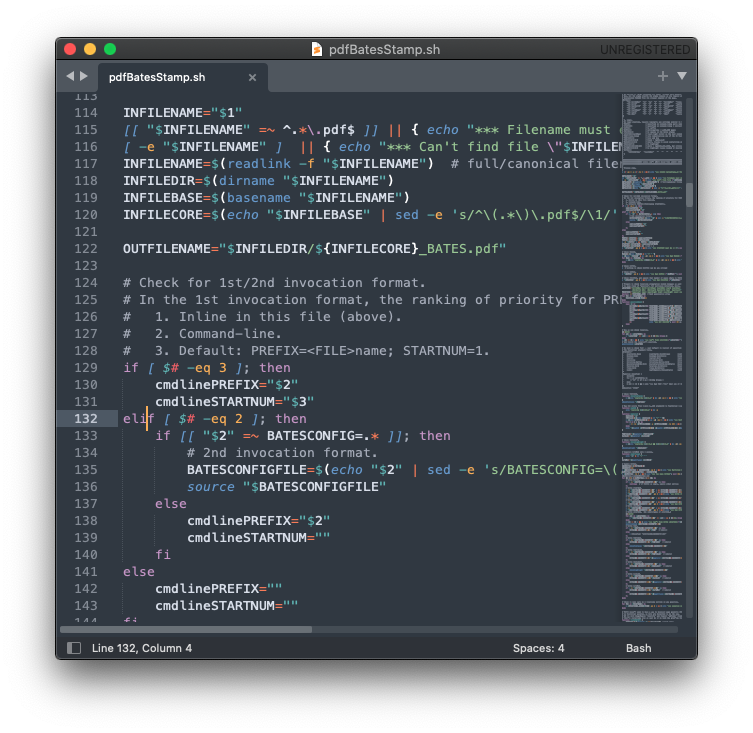Click comment '1. Inline in this file (above).'
Screen dimensions: 753x733
(x=278, y=317)
